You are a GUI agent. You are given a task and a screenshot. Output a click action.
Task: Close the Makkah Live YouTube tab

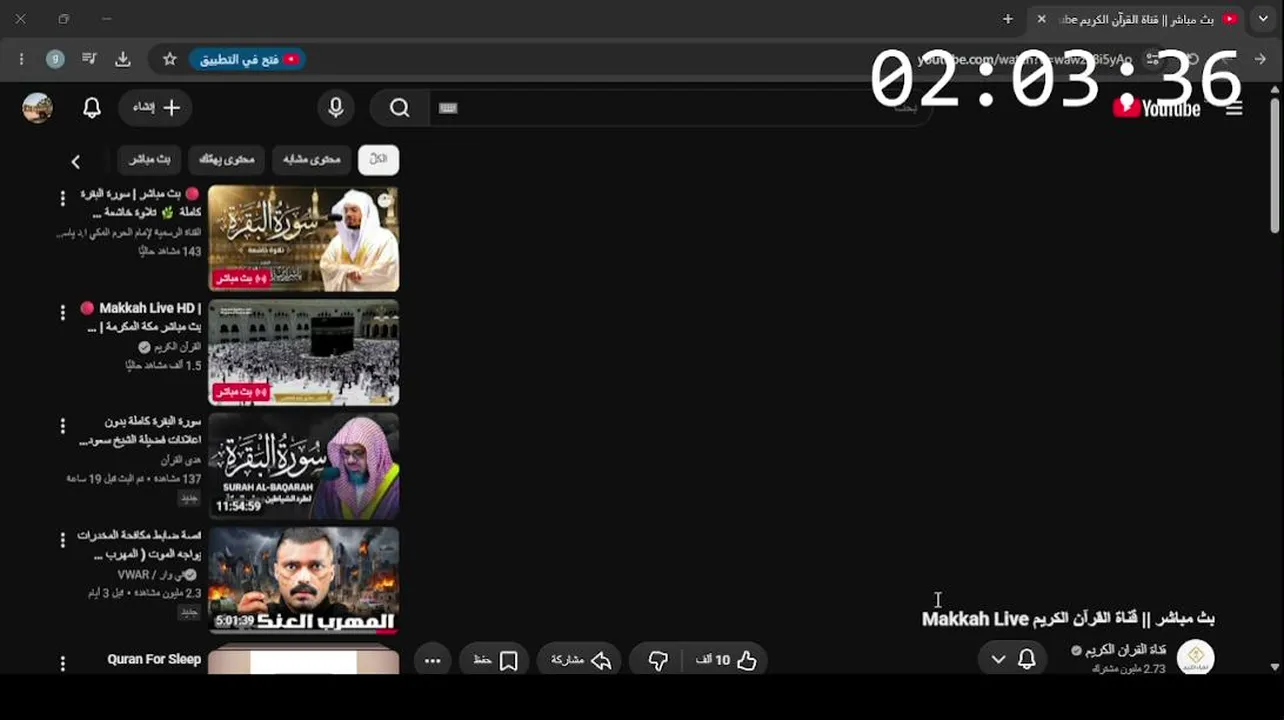click(x=1041, y=19)
